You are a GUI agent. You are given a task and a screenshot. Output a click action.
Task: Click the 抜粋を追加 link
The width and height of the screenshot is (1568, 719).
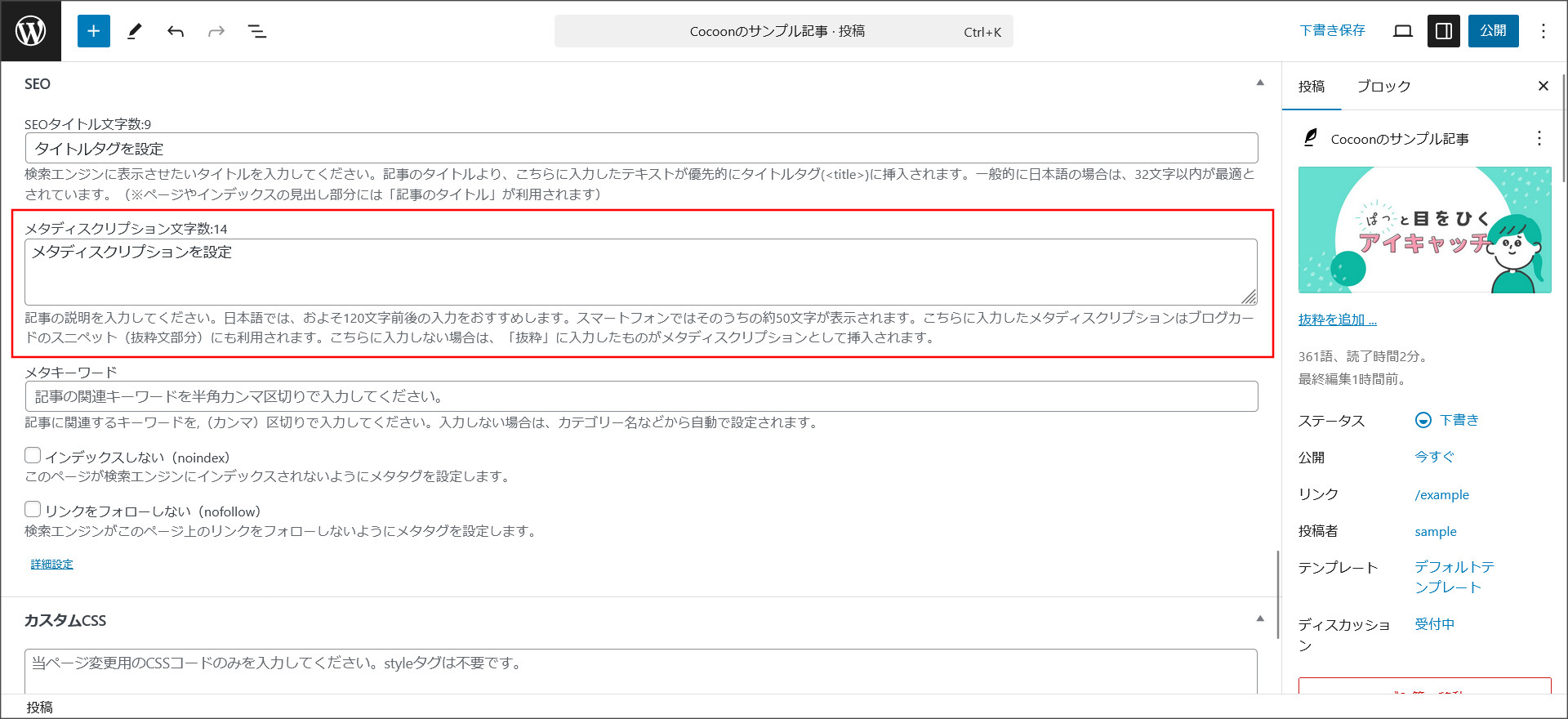tap(1337, 319)
